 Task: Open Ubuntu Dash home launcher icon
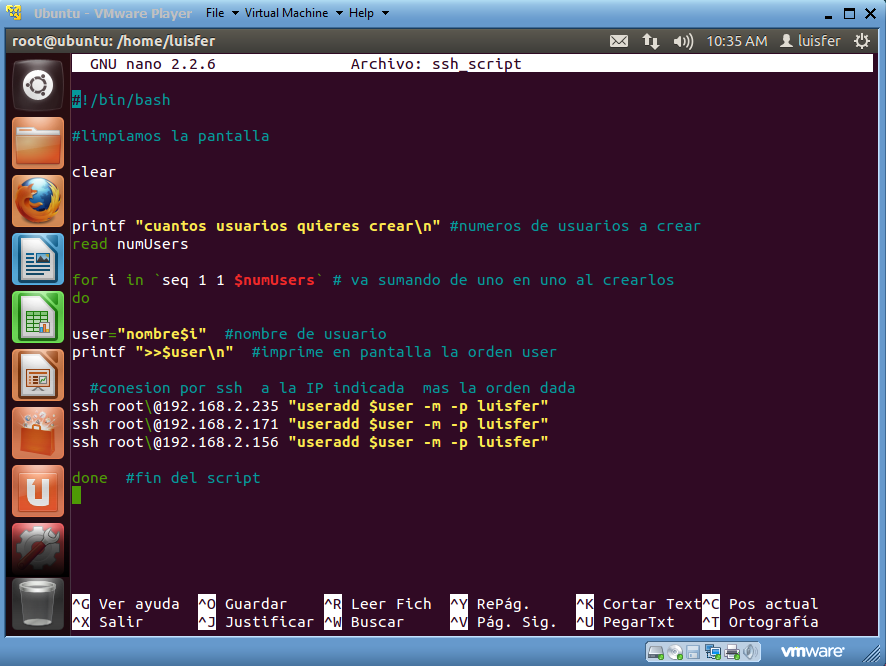point(37,87)
